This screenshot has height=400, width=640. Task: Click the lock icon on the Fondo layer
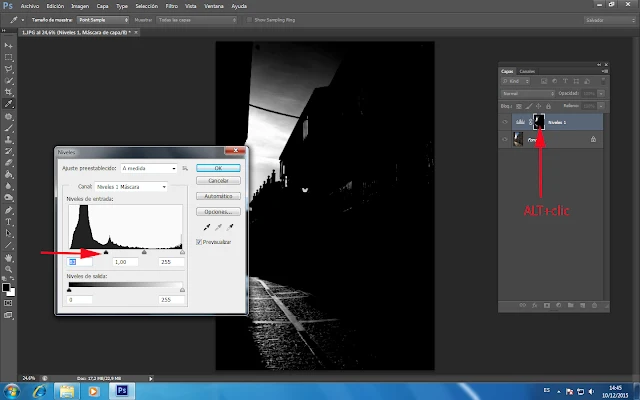(592, 140)
